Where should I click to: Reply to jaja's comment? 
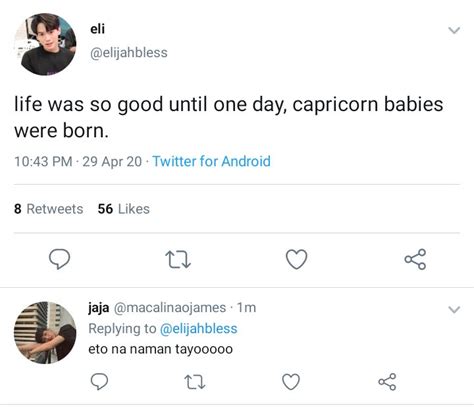pos(99,381)
